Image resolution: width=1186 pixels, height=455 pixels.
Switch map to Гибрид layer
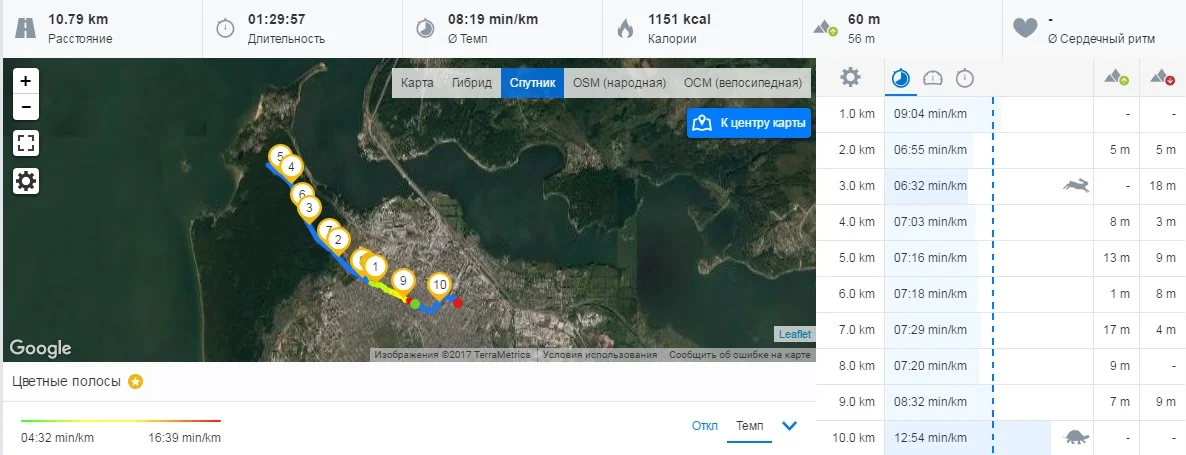[472, 83]
